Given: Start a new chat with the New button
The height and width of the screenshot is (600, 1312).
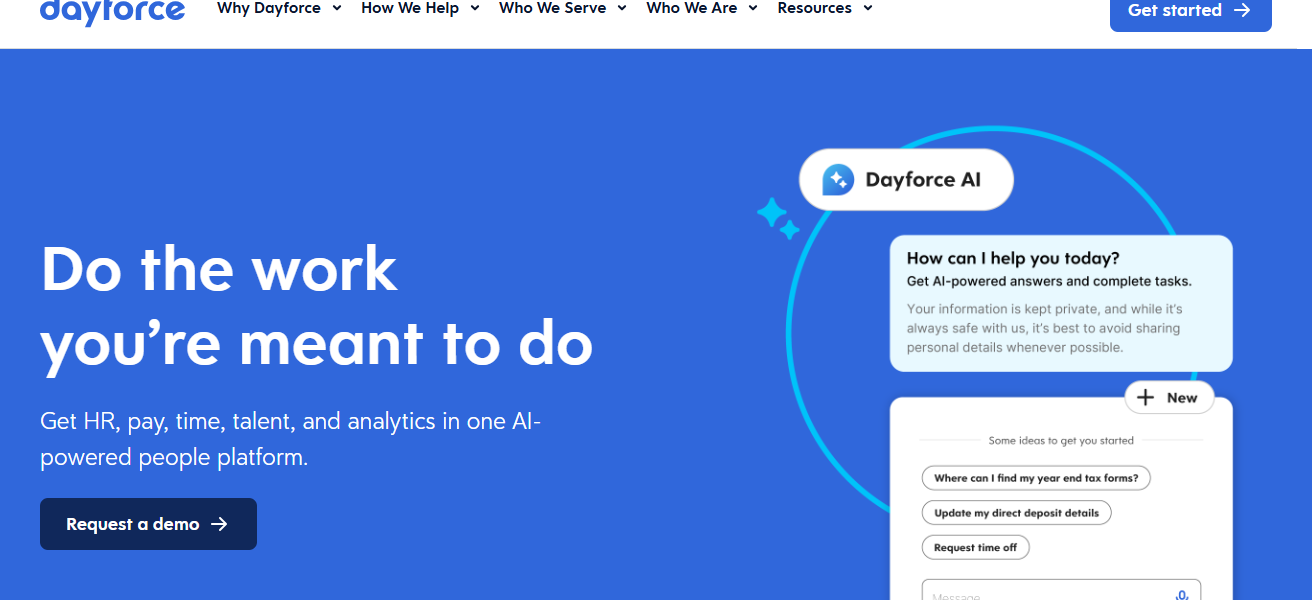Looking at the screenshot, I should (1169, 397).
